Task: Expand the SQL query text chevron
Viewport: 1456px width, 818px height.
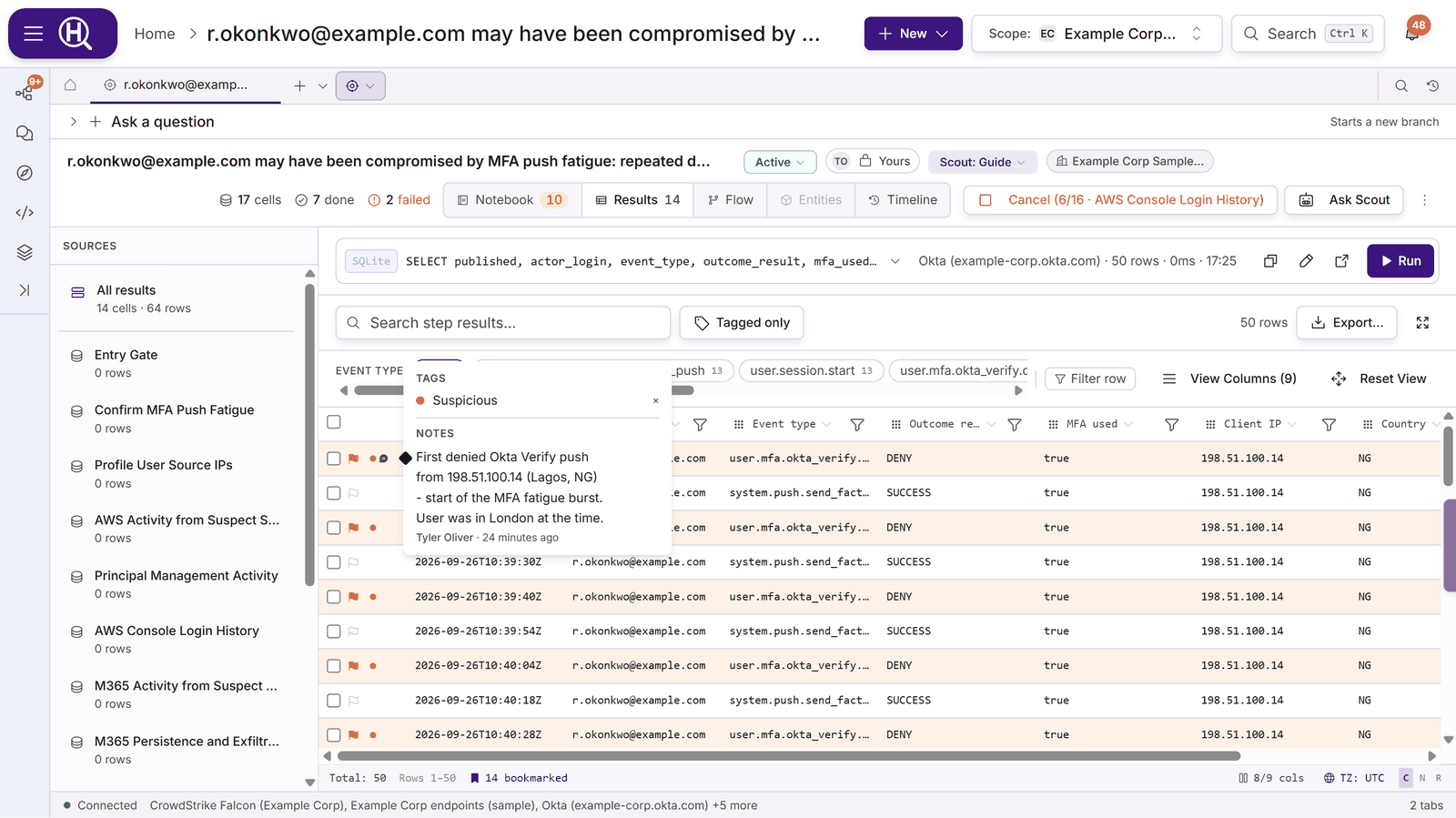Action: [895, 261]
